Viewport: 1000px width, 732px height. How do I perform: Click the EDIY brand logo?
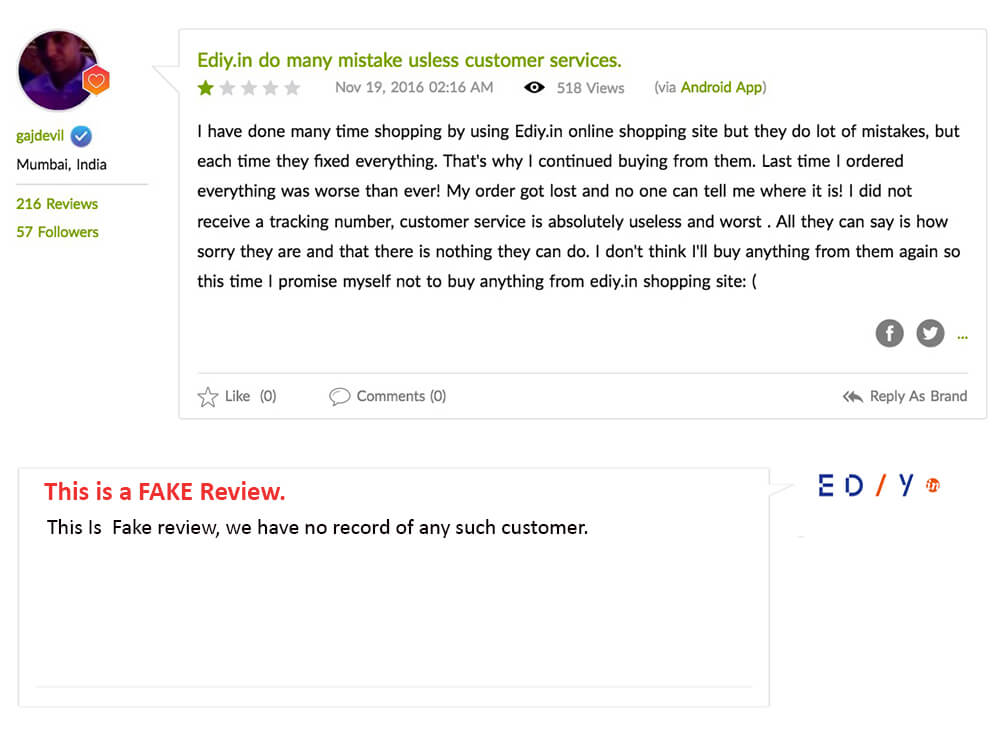click(879, 485)
